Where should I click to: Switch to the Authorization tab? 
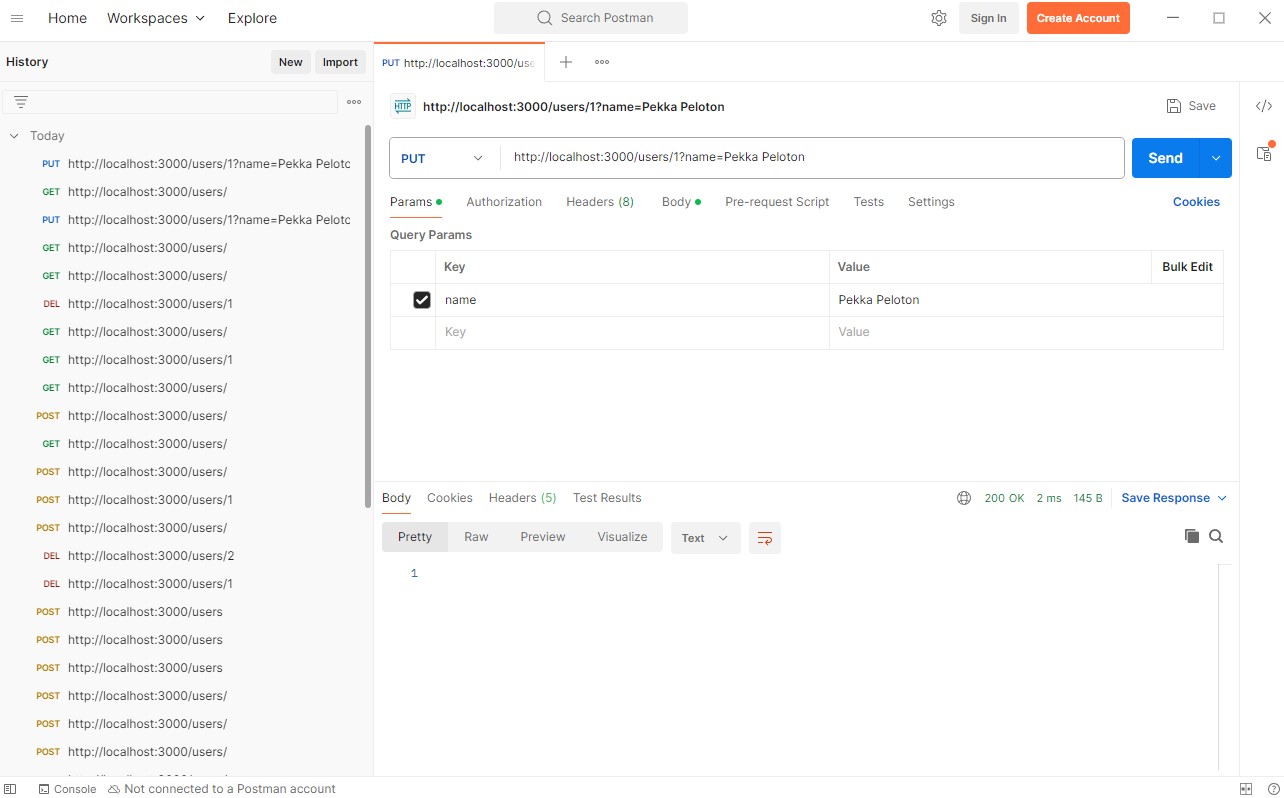tap(503, 202)
